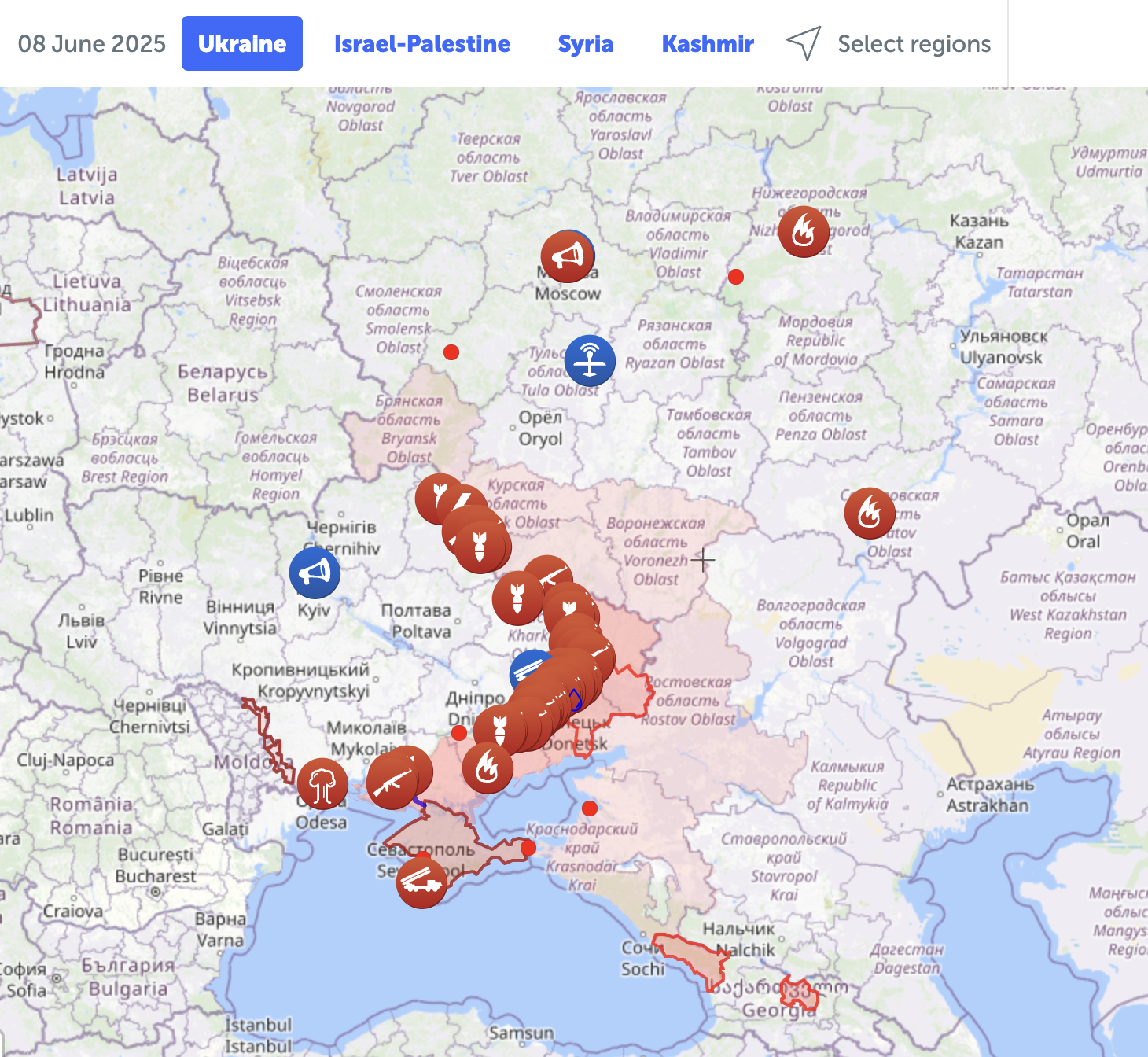
Task: Switch to the Israel-Palestine tab
Action: (x=422, y=43)
